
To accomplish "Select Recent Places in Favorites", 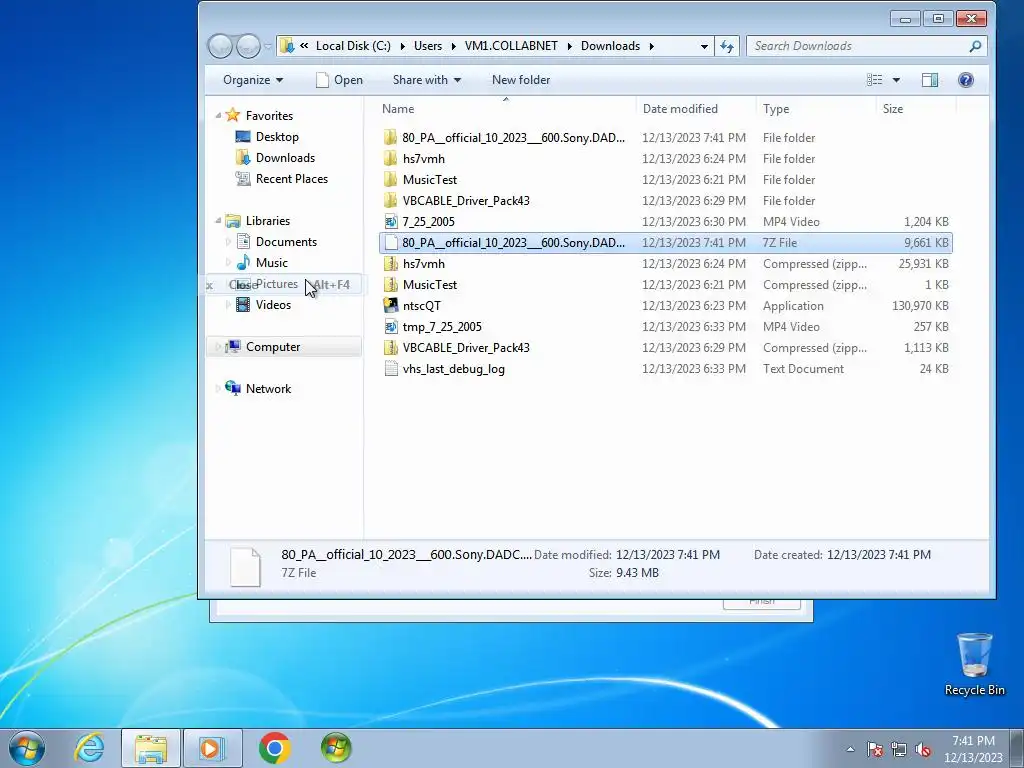I will click(291, 178).
